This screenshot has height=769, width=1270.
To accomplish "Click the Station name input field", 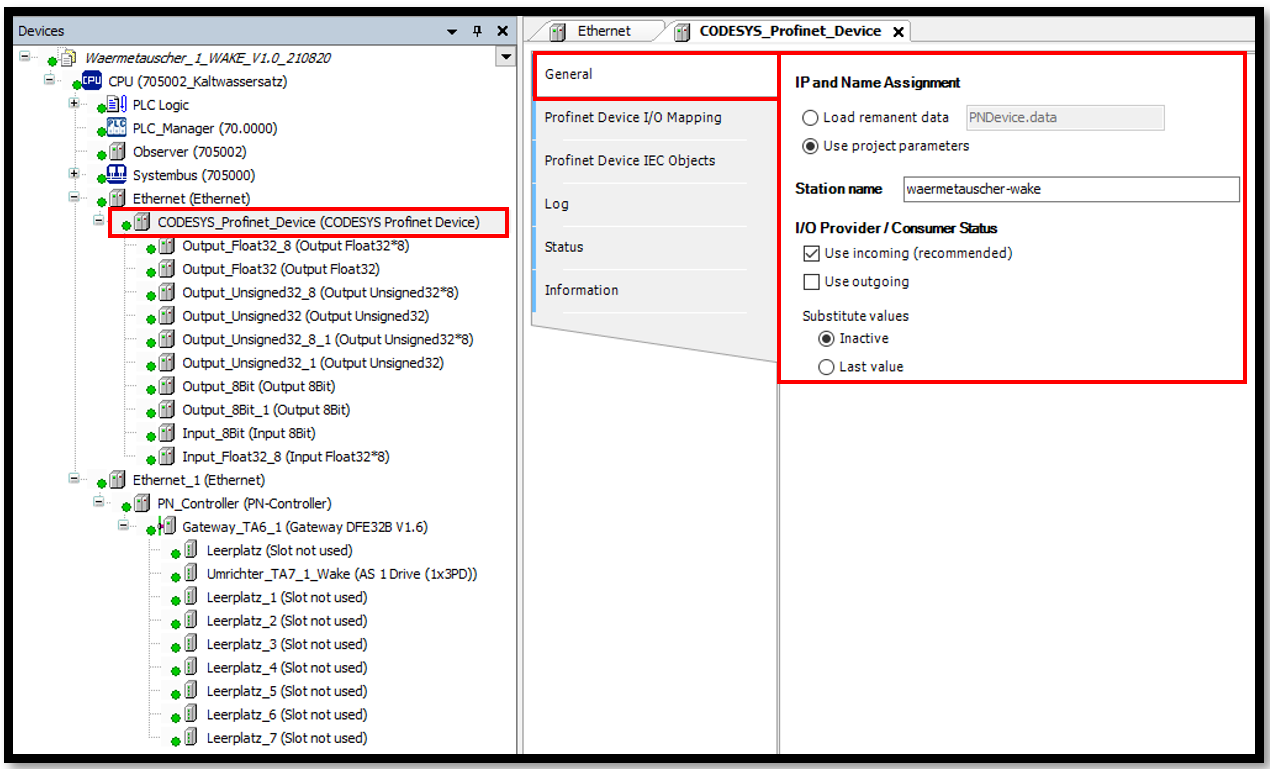I will coord(1070,189).
